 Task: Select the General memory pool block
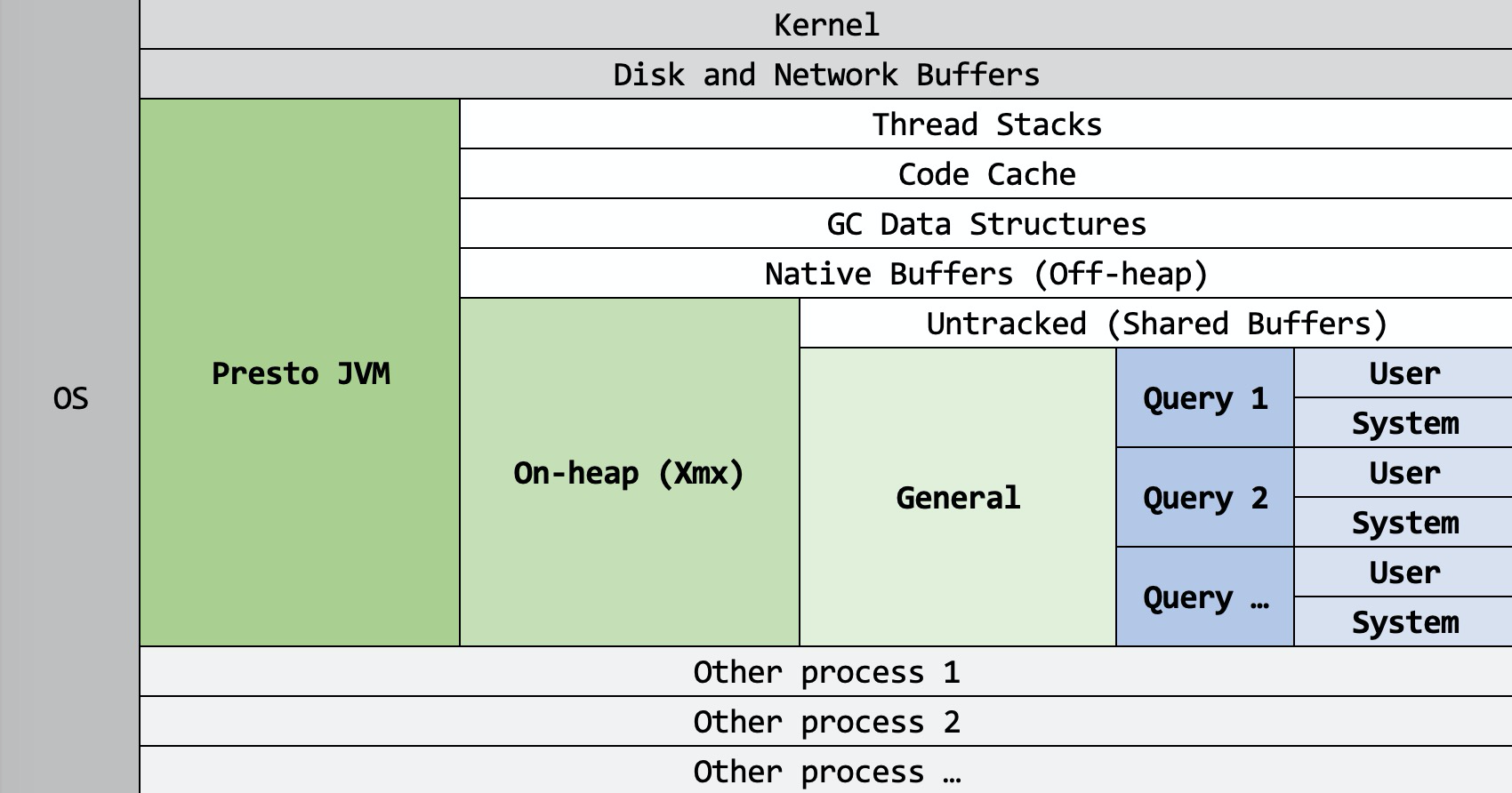[958, 498]
